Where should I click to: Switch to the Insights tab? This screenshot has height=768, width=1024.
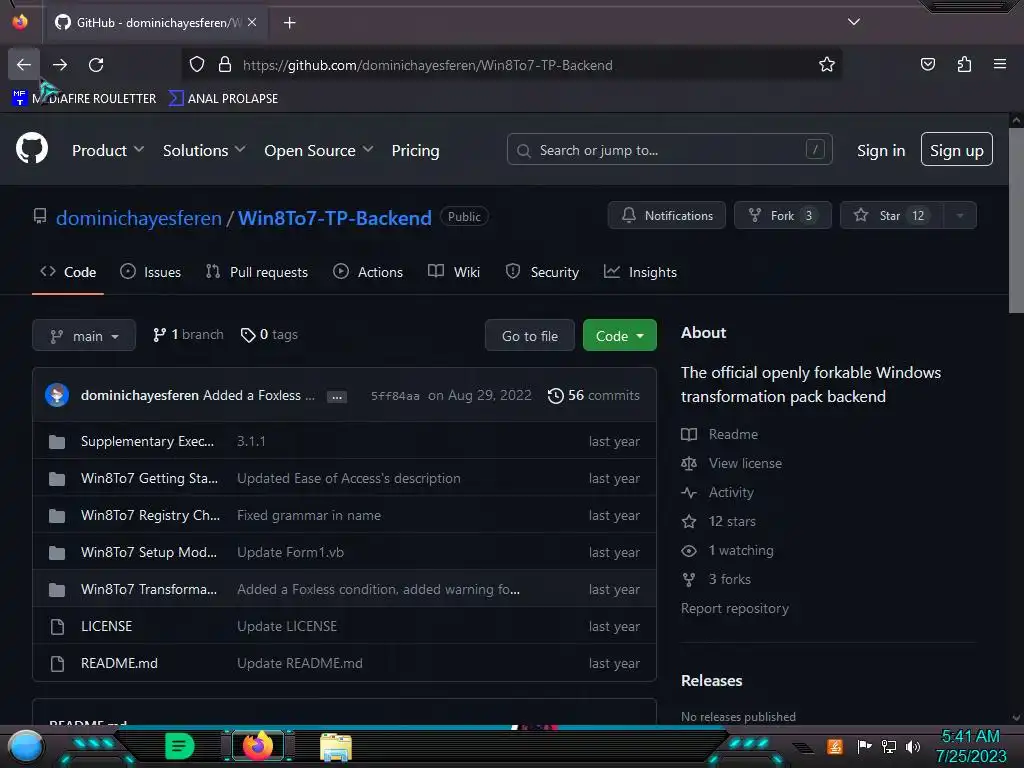pyautogui.click(x=640, y=272)
